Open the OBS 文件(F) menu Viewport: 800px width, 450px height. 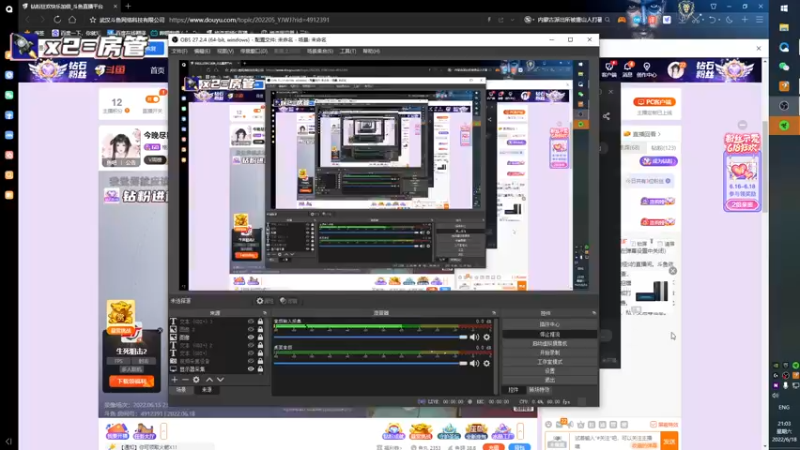coord(179,52)
